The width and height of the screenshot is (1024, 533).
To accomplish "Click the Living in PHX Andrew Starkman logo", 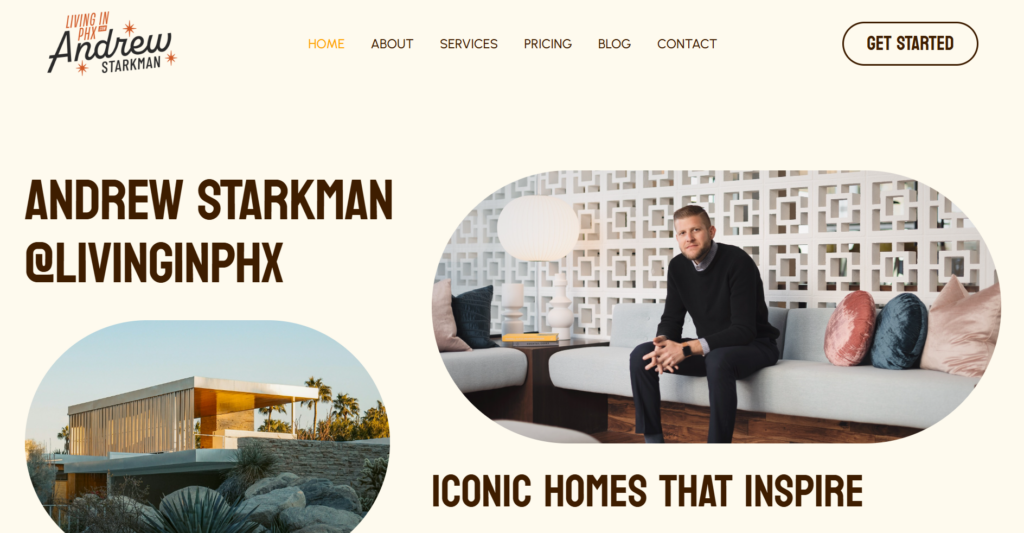I will click(x=112, y=43).
